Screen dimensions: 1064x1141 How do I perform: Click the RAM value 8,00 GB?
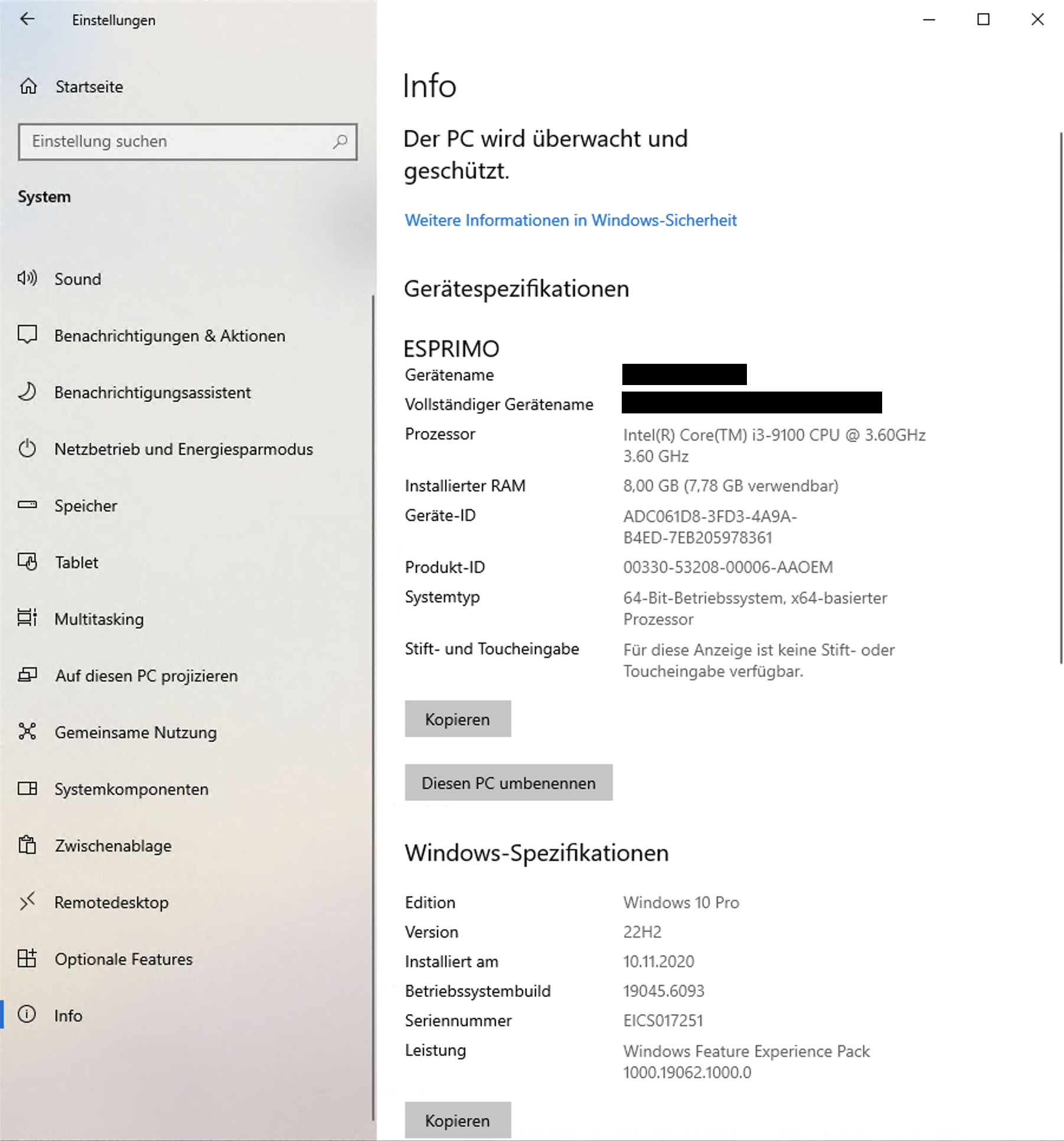tap(730, 485)
